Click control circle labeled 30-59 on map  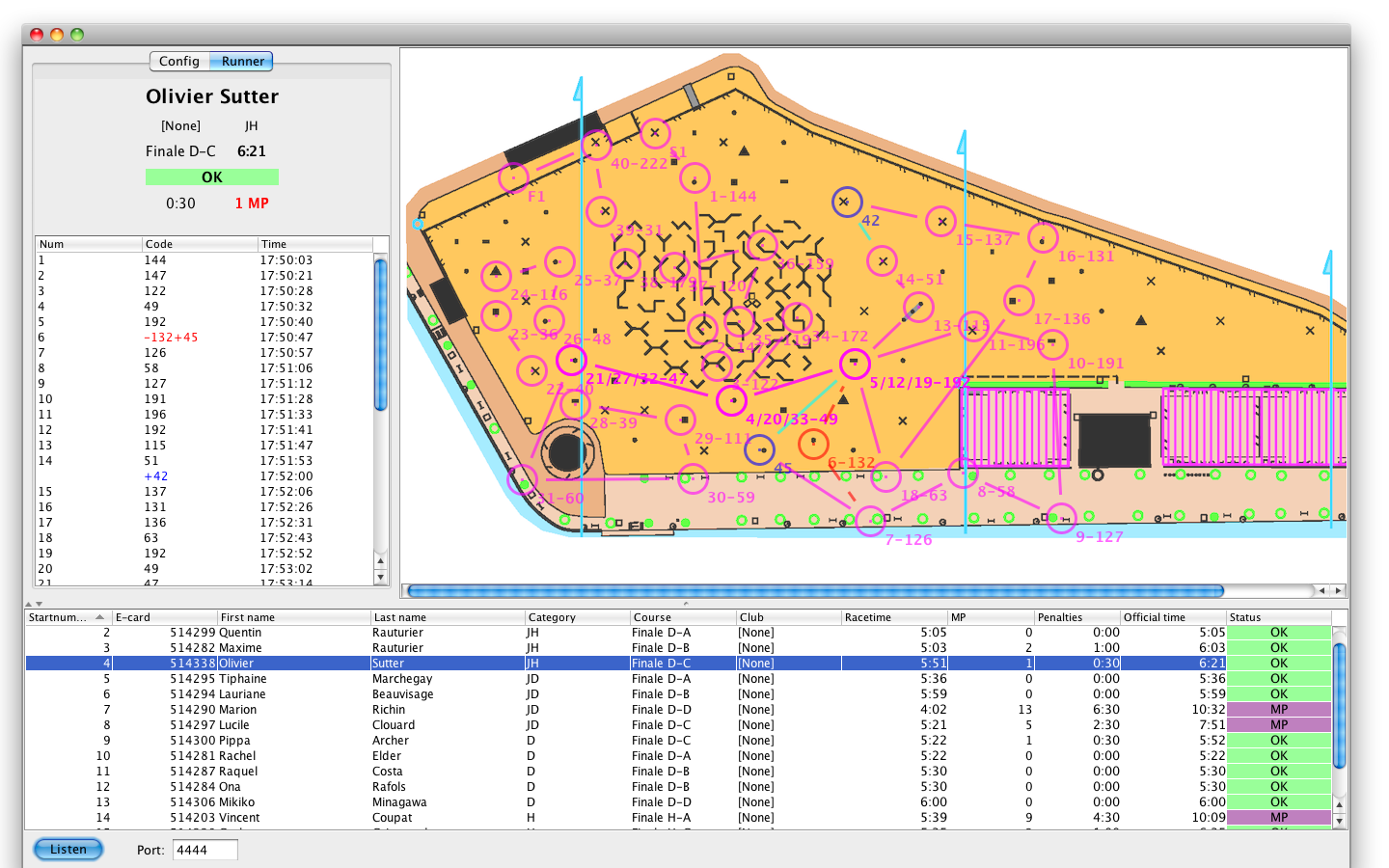click(x=693, y=478)
